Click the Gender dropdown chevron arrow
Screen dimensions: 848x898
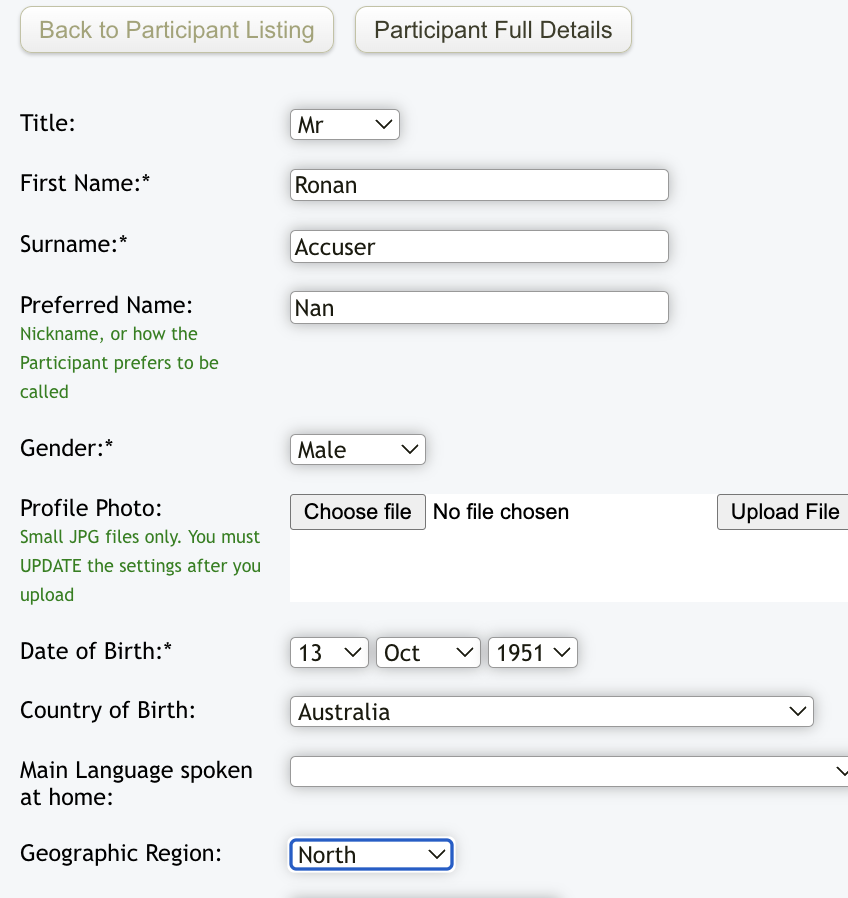(x=409, y=450)
